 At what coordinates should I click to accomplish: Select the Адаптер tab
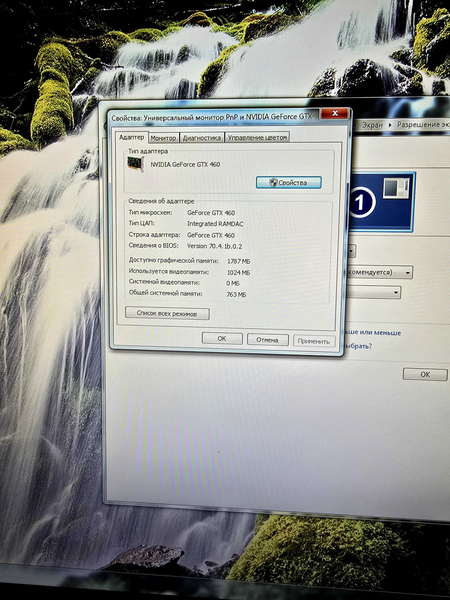tap(131, 137)
